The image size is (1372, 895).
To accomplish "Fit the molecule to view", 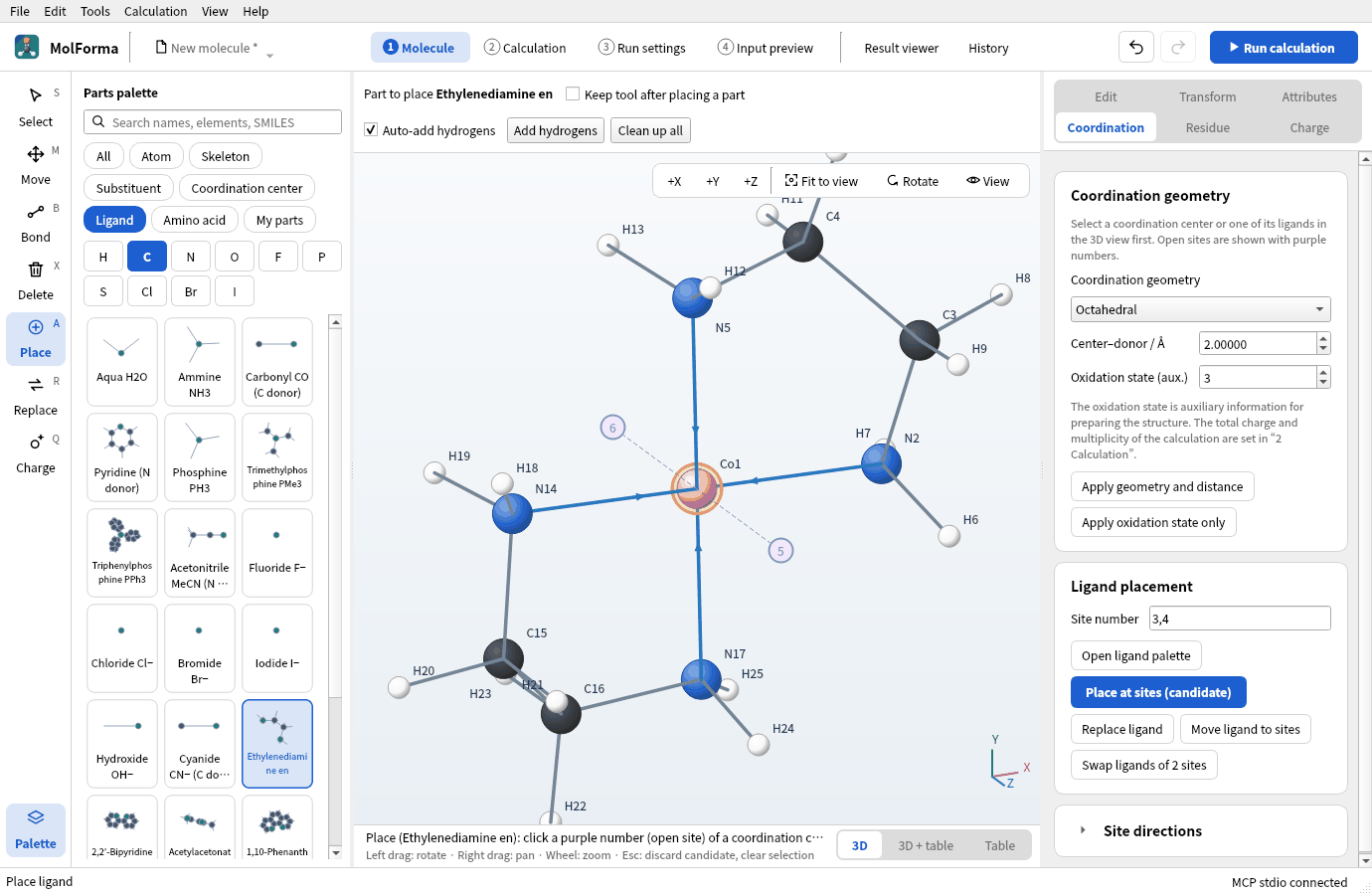I will click(821, 181).
